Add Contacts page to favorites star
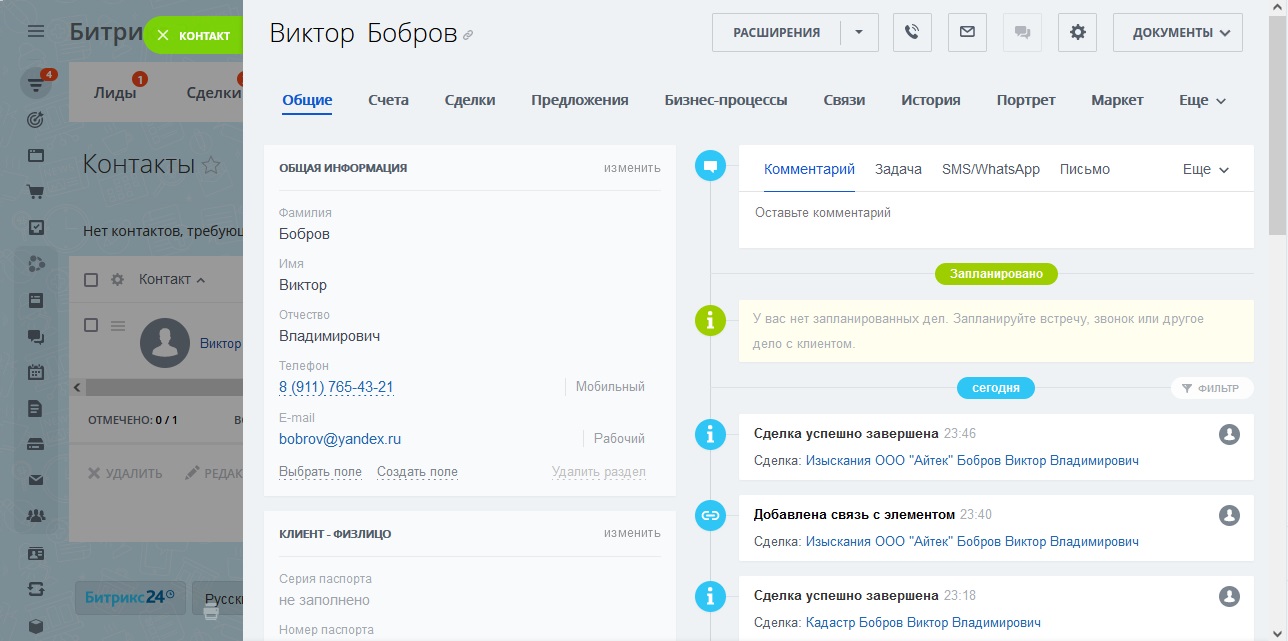The height and width of the screenshot is (641, 1288). (x=211, y=165)
